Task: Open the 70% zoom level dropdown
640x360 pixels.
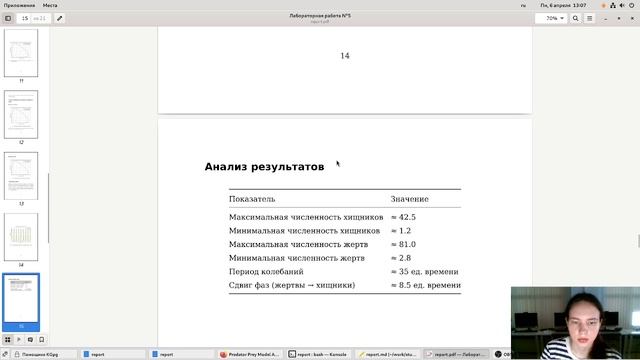Action: click(551, 18)
